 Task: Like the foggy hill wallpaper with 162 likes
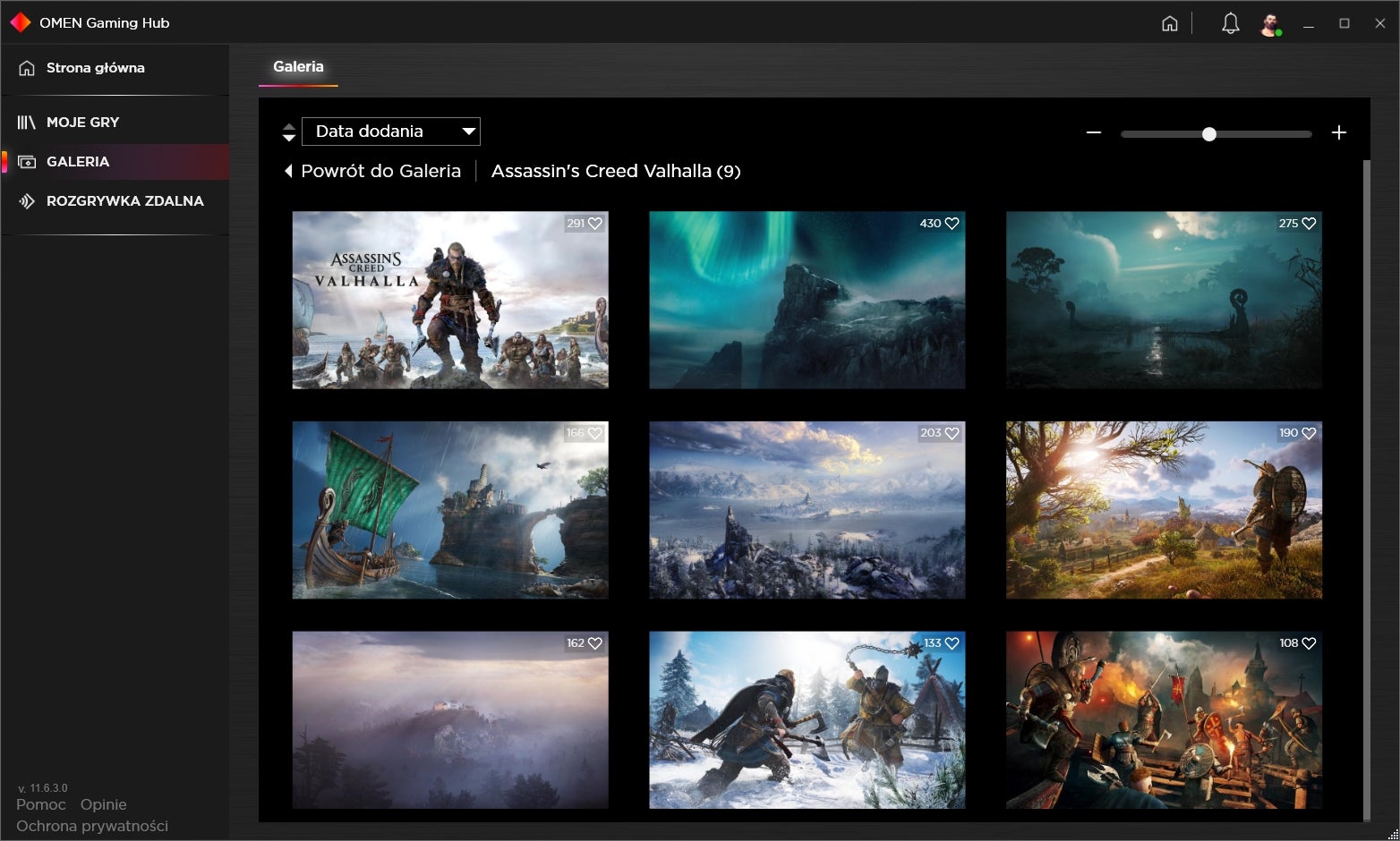595,643
